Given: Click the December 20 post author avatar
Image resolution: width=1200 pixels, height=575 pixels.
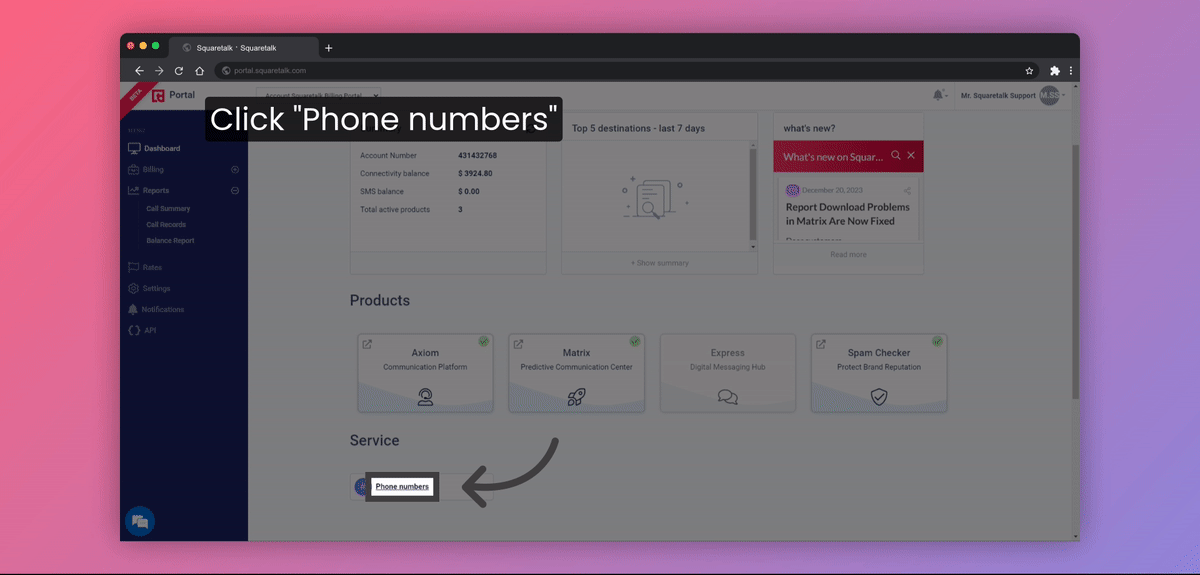Looking at the screenshot, I should tap(792, 190).
